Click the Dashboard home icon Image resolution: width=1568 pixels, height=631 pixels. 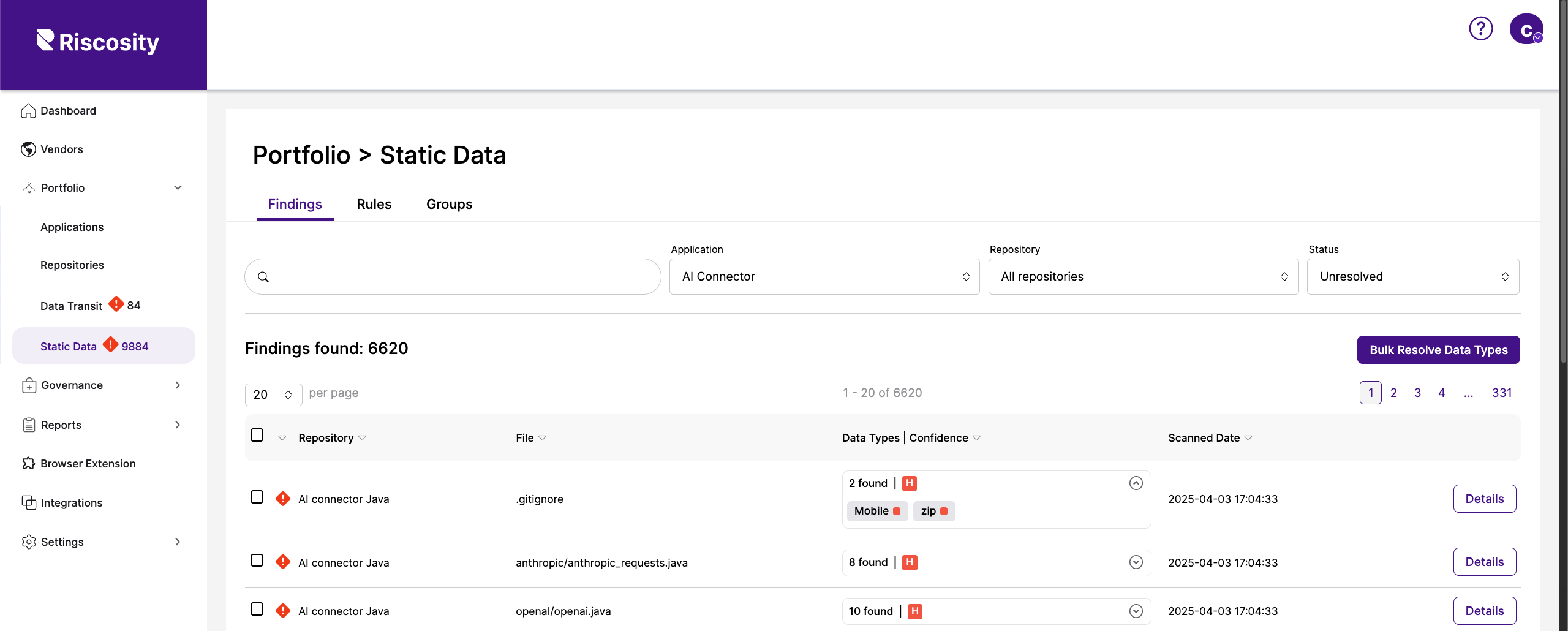(28, 111)
